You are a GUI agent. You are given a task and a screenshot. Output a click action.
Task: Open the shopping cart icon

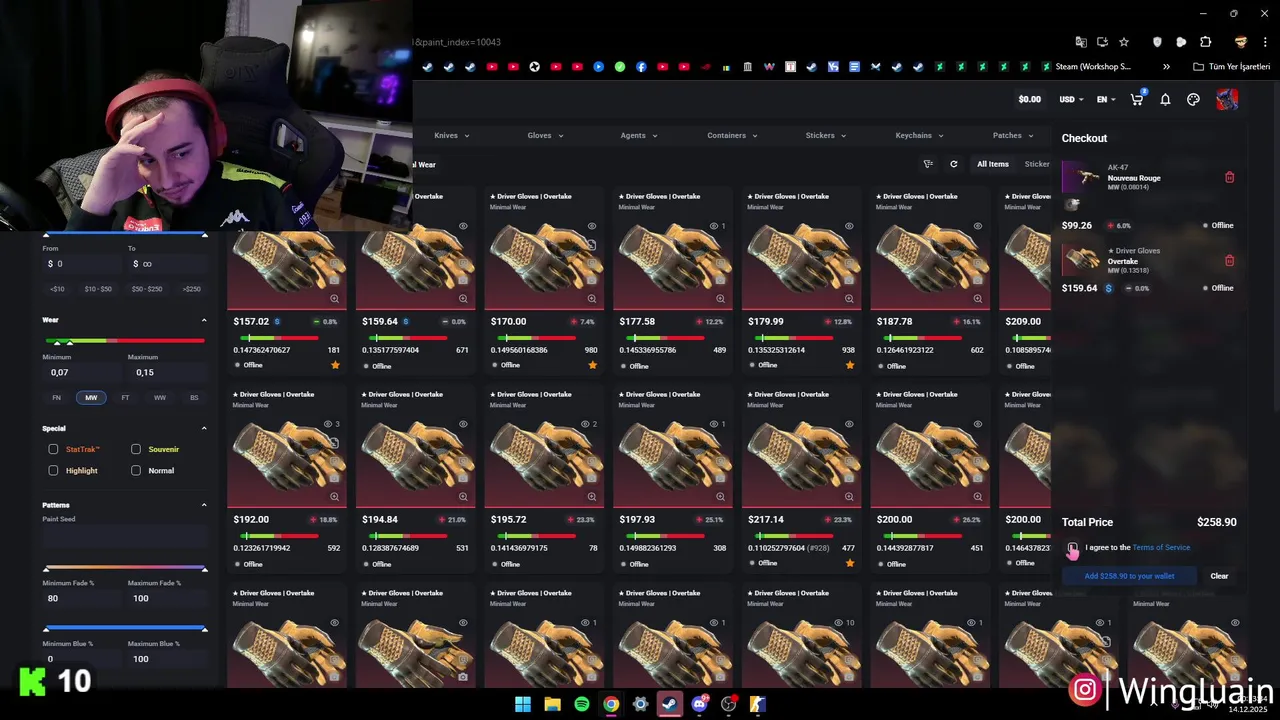[x=1136, y=99]
